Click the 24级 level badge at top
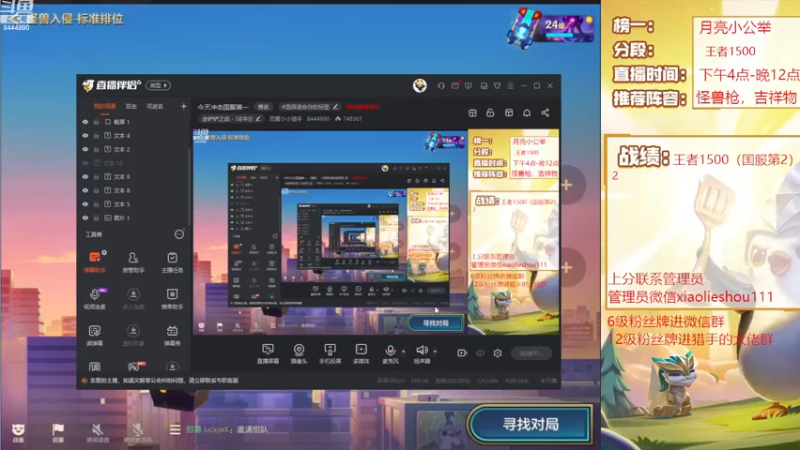The image size is (800, 450). (x=551, y=27)
